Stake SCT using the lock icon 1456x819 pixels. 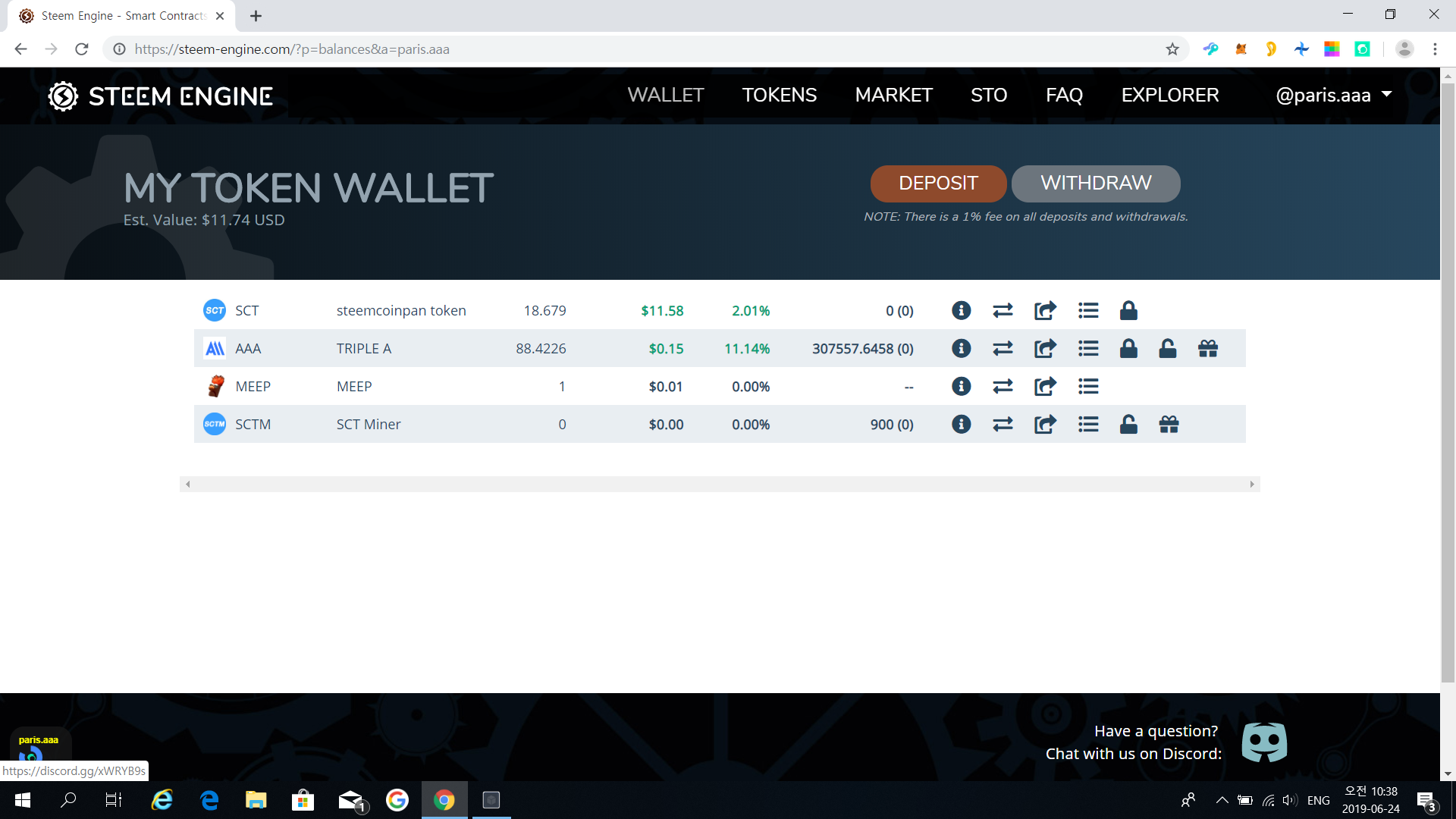coord(1128,310)
